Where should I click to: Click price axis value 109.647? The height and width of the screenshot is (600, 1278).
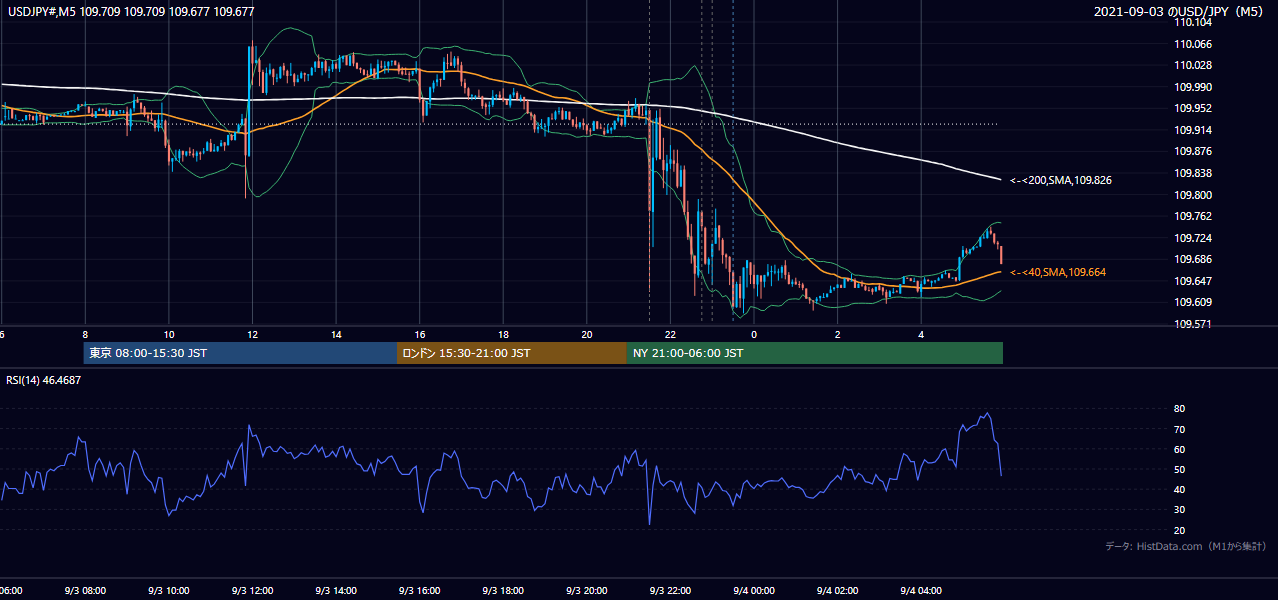point(1194,281)
